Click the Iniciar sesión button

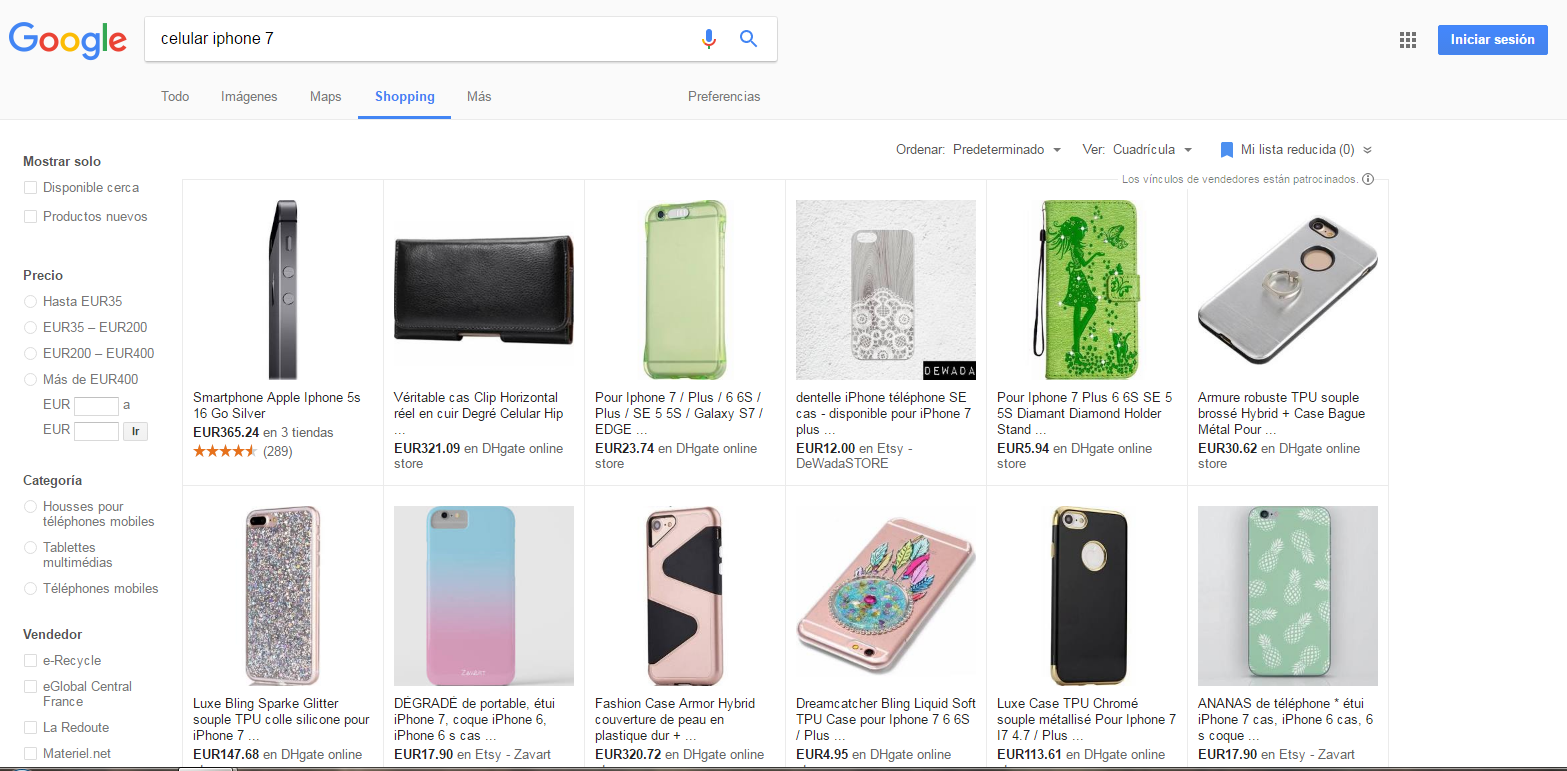click(1492, 40)
